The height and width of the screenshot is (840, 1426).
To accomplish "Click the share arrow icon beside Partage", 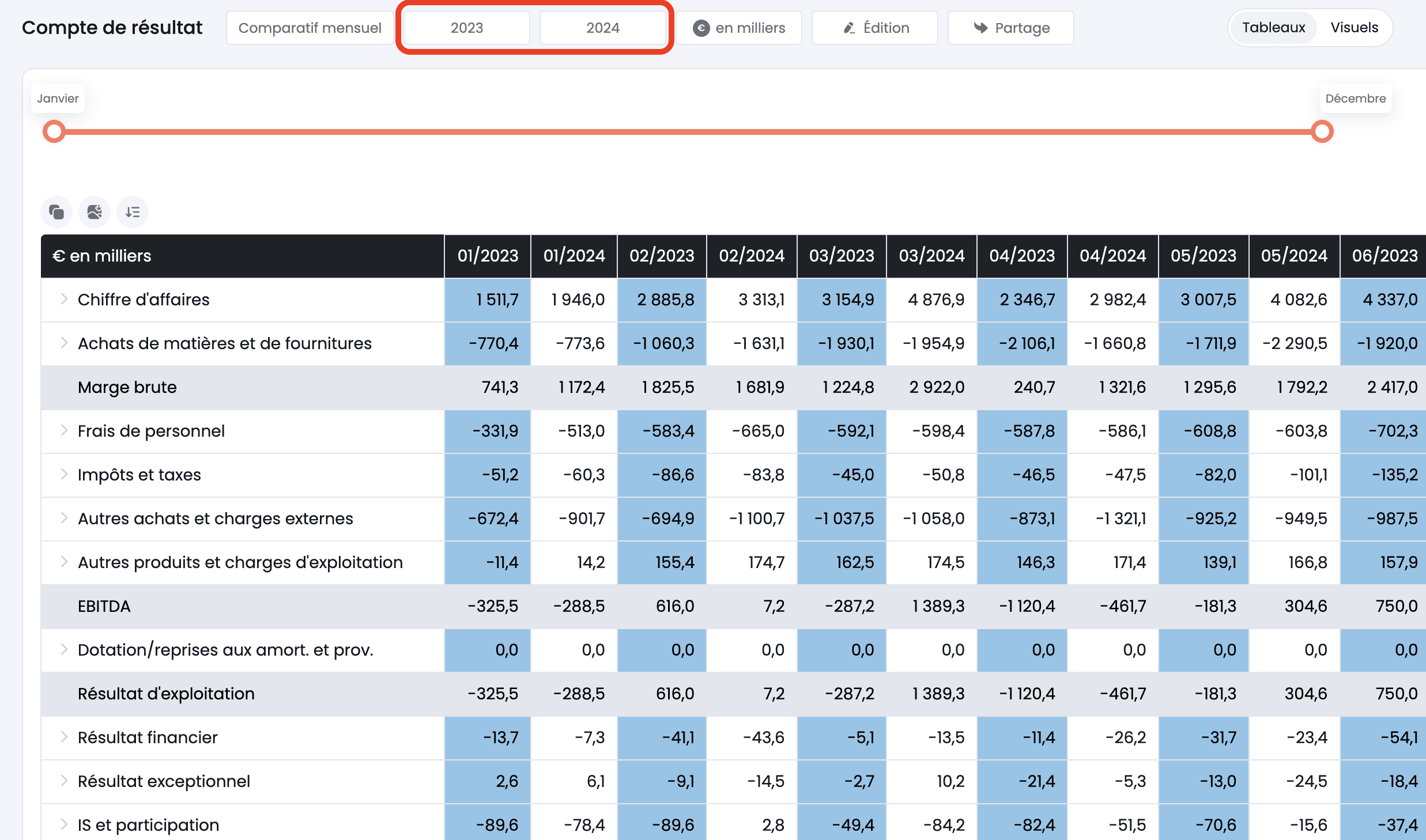I will pos(980,28).
